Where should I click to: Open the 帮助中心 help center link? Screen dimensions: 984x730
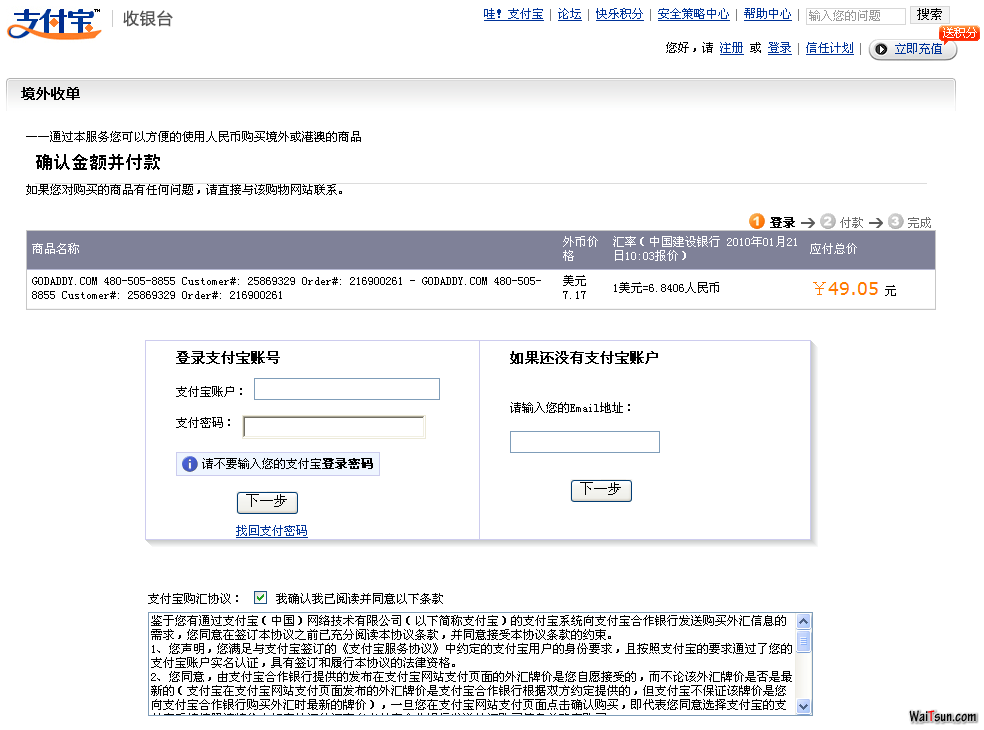[767, 15]
